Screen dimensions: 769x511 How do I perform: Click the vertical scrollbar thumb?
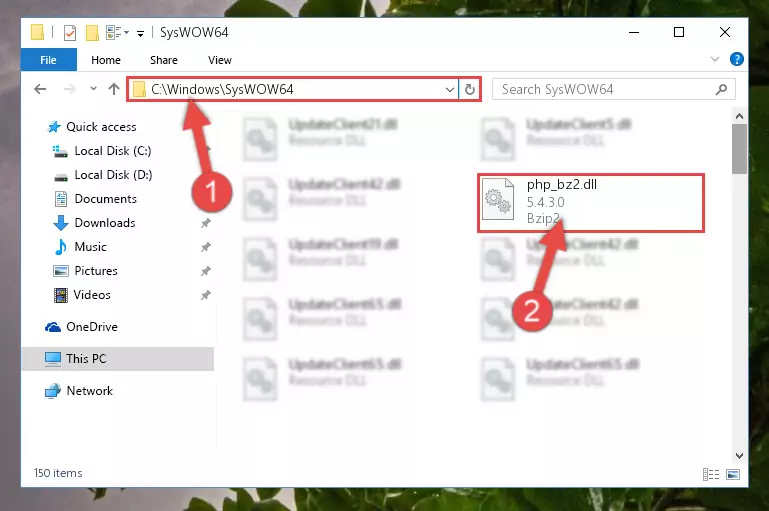pyautogui.click(x=739, y=149)
